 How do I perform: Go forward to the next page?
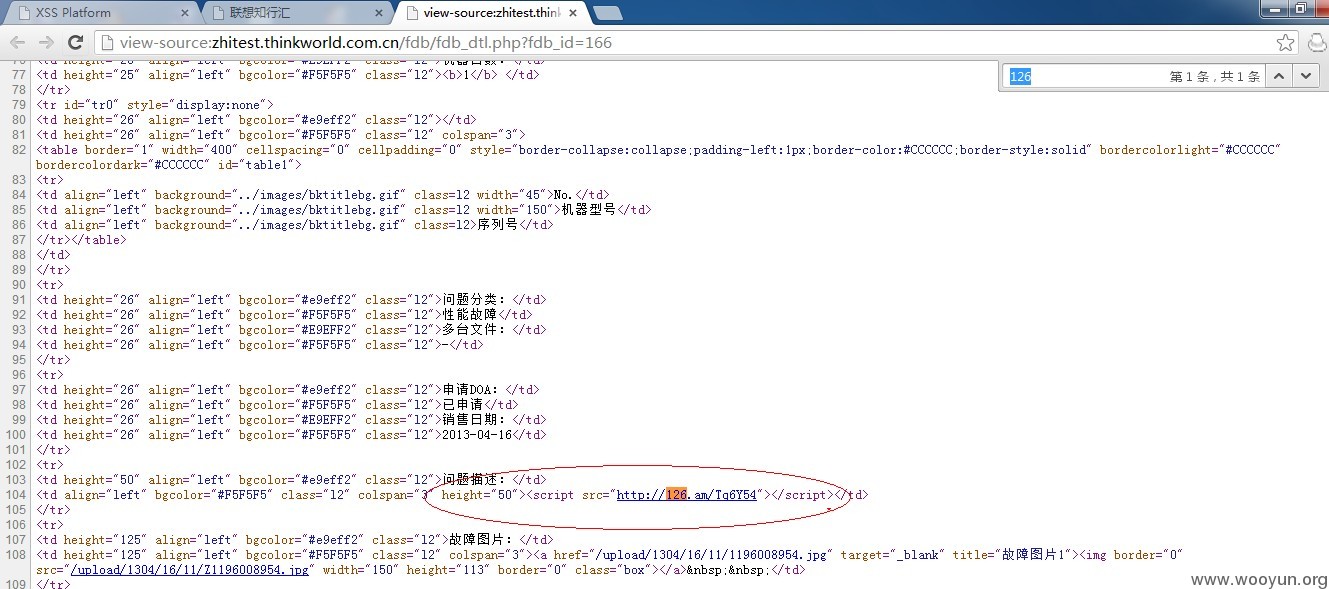pyautogui.click(x=46, y=43)
